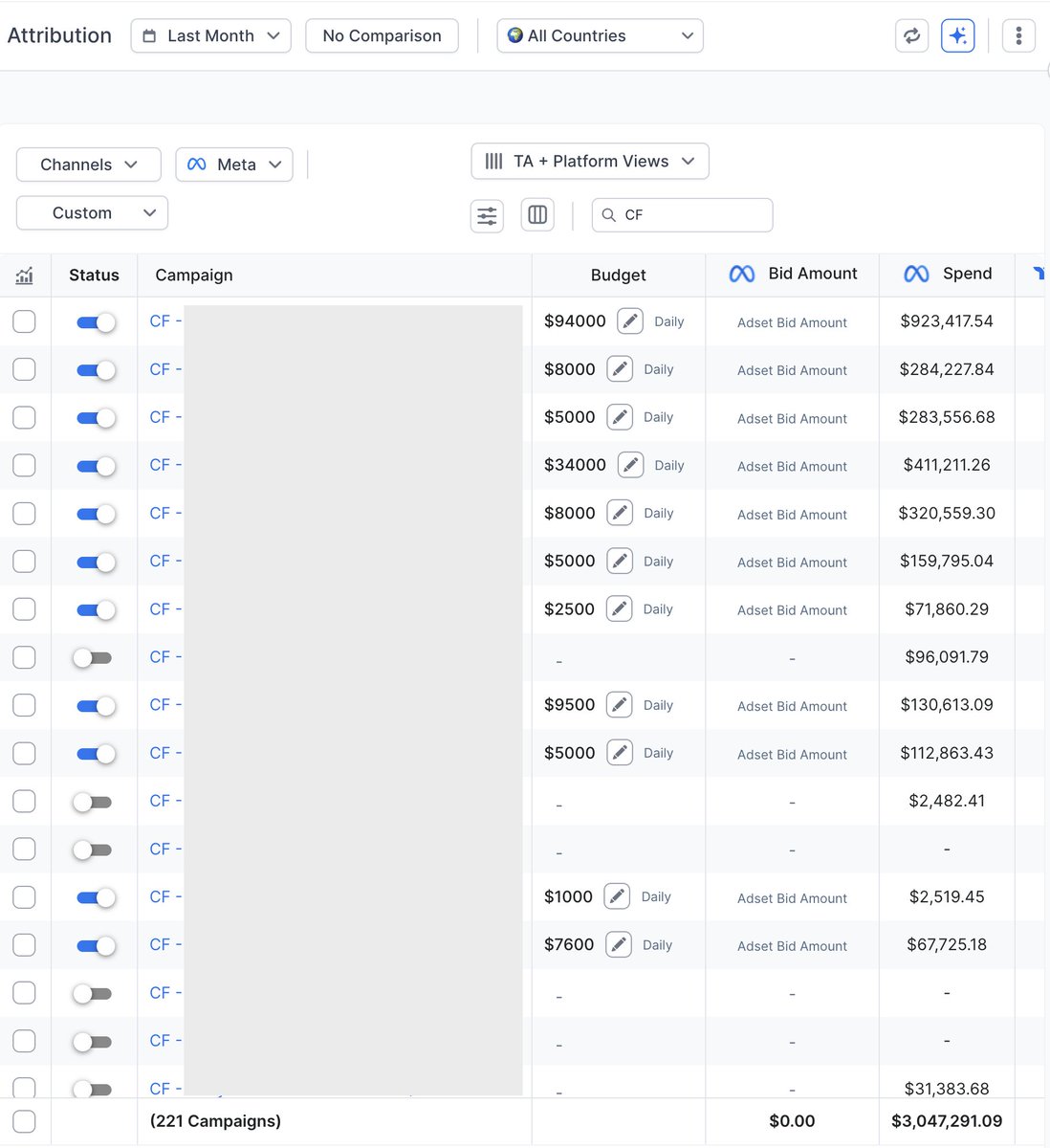
Task: Edit budget pencil in $112,863.43 spend row
Action: pyautogui.click(x=619, y=753)
